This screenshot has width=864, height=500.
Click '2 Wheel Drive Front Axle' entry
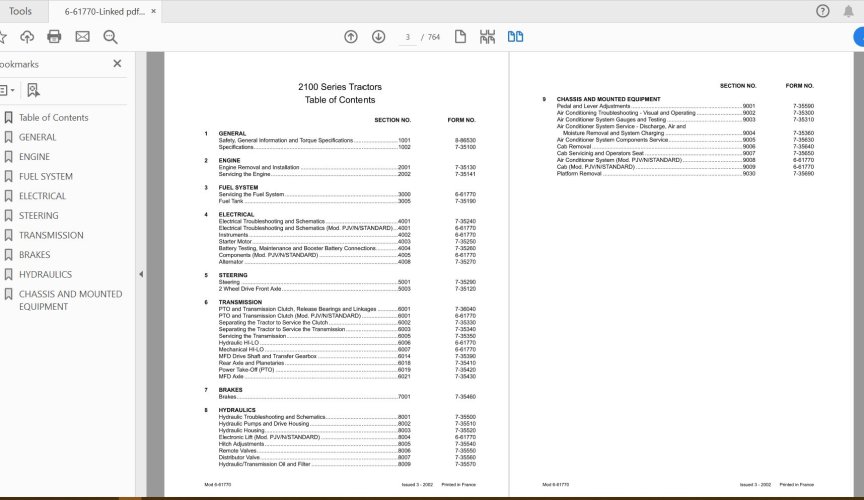(250, 289)
